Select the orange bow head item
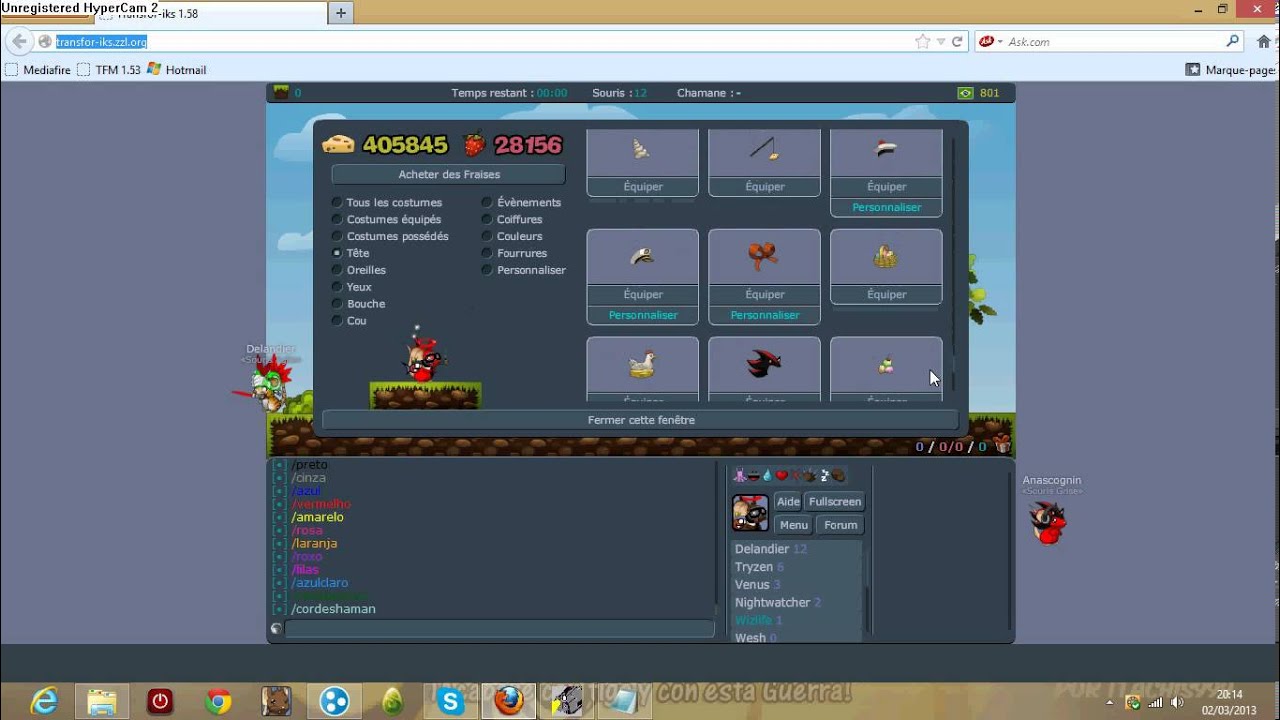1280x720 pixels. [764, 257]
